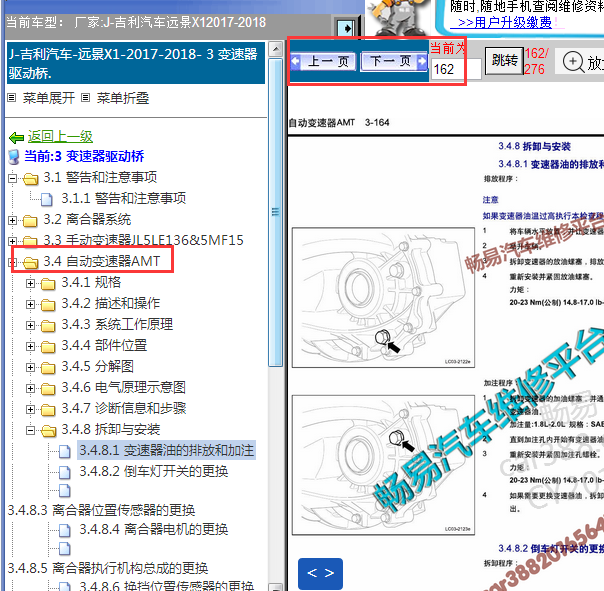Open 3.1.1 警告和注意事项 tree item
This screenshot has height=591, width=604.
[124, 198]
